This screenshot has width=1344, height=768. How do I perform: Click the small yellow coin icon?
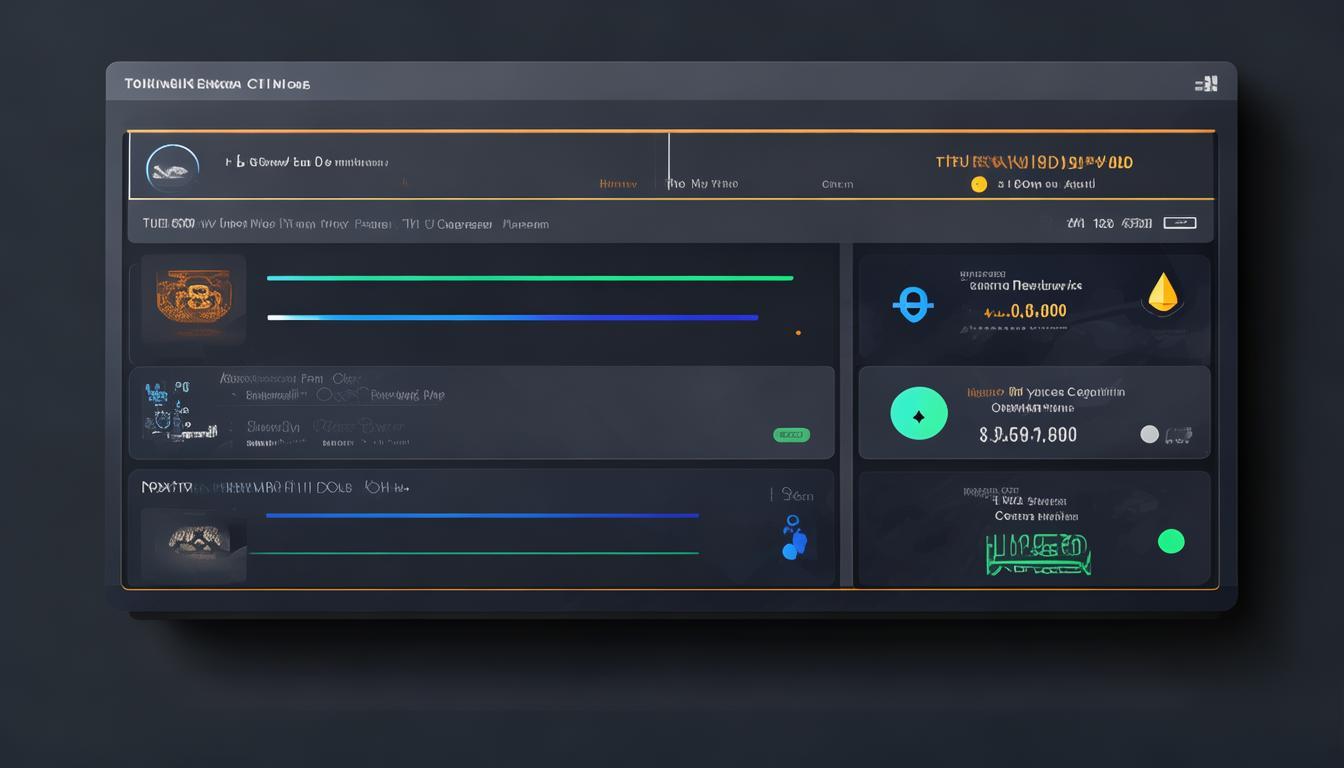[979, 184]
